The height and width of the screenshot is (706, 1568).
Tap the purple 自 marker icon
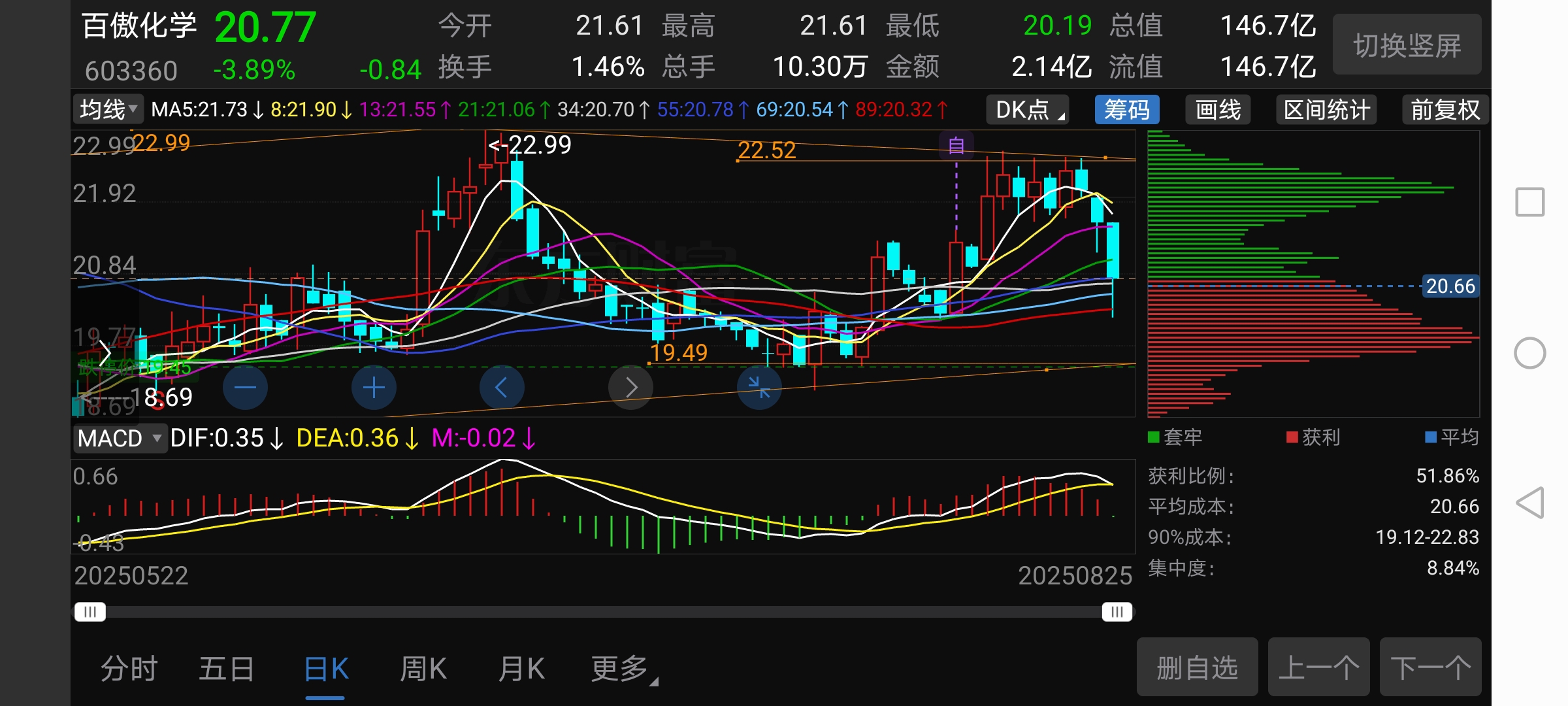[x=956, y=145]
